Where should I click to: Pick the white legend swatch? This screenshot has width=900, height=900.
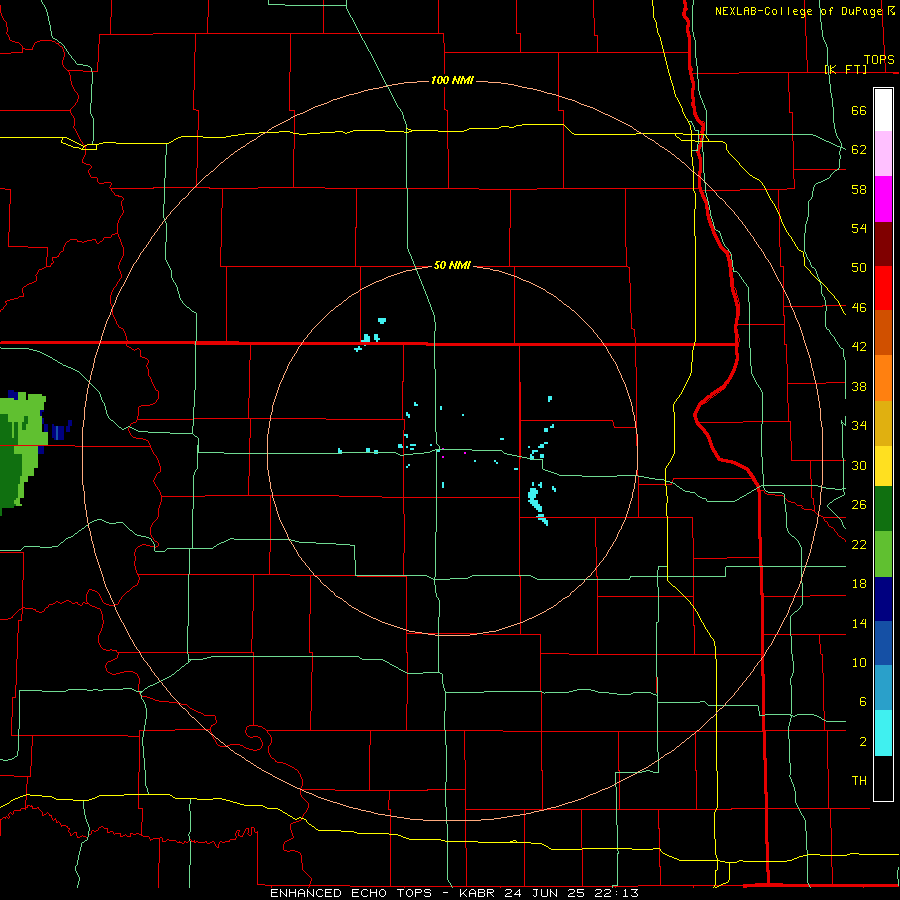pyautogui.click(x=883, y=110)
